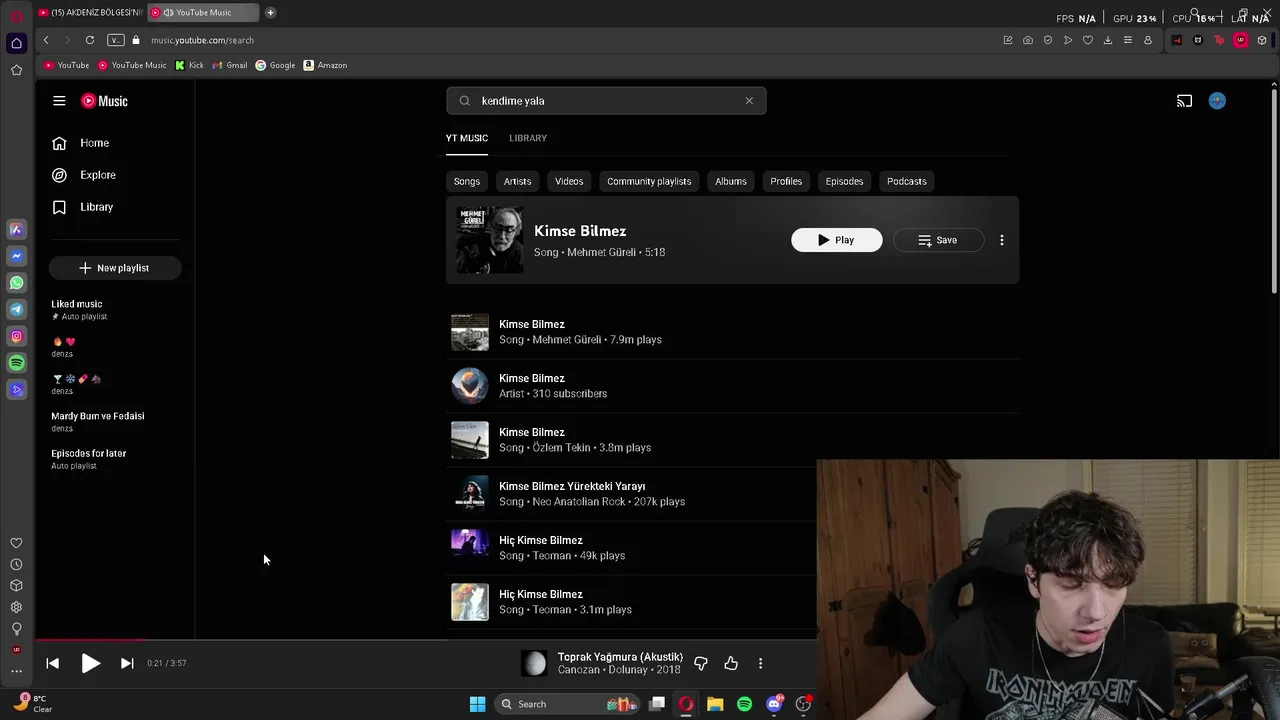Screen dimensions: 1280x720
Task: Dislike Toprak Yağmura (Akustik)
Action: [701, 663]
